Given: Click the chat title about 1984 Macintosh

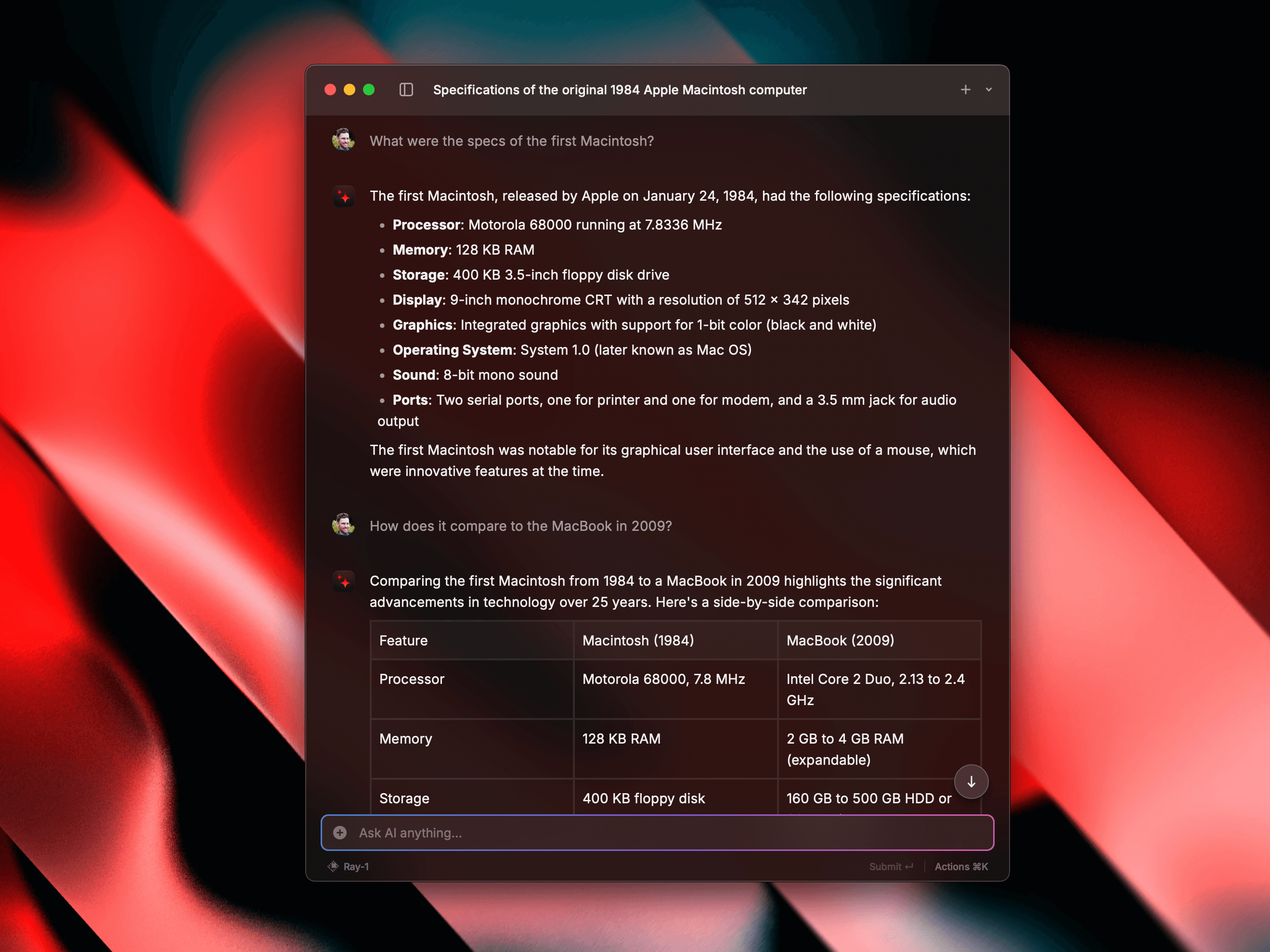Looking at the screenshot, I should point(620,90).
